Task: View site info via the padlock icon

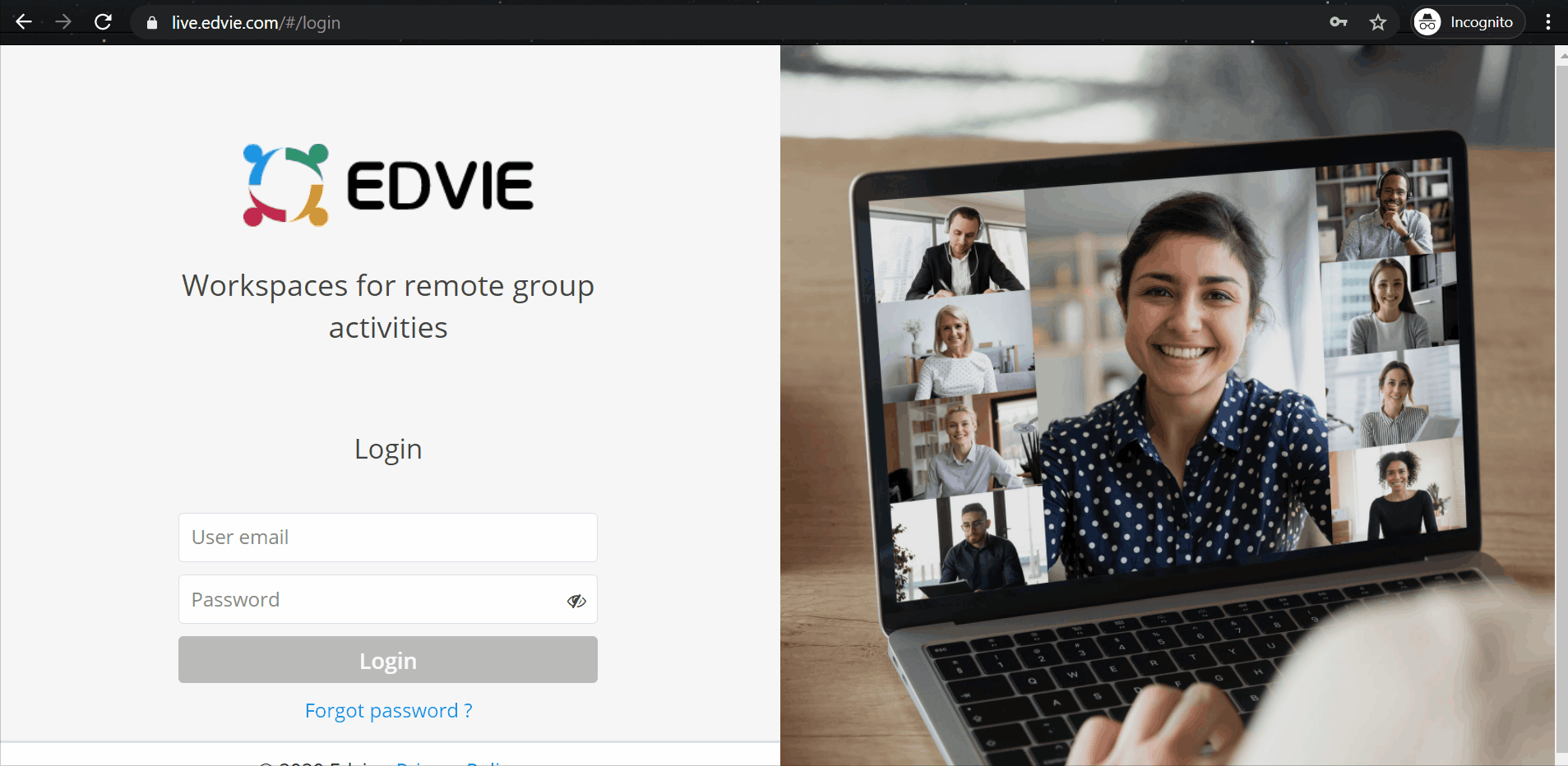Action: [152, 23]
